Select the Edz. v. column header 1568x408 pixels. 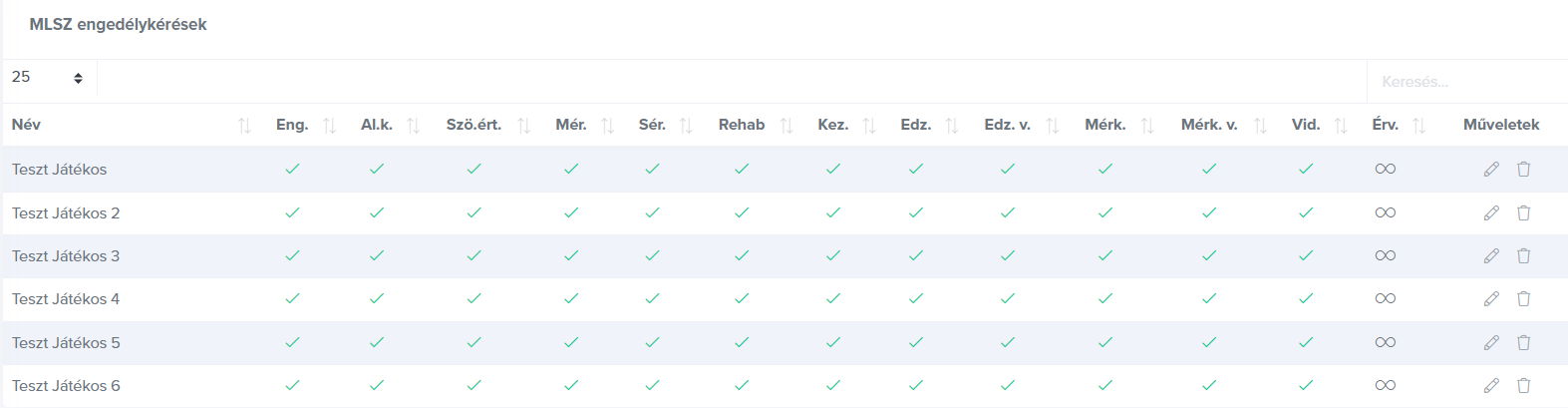[1007, 125]
